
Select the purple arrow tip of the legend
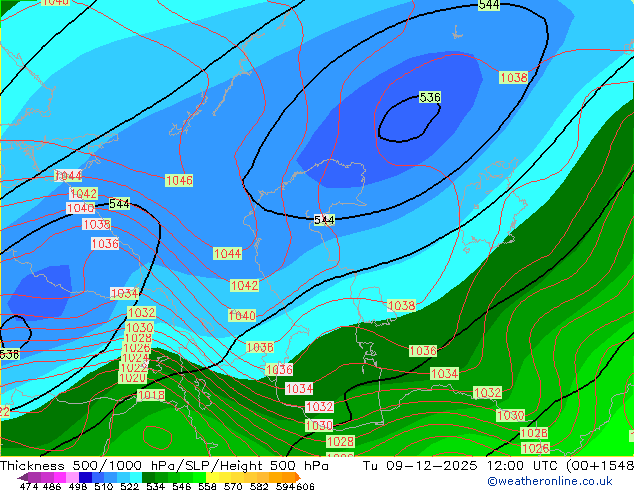[x=23, y=477]
